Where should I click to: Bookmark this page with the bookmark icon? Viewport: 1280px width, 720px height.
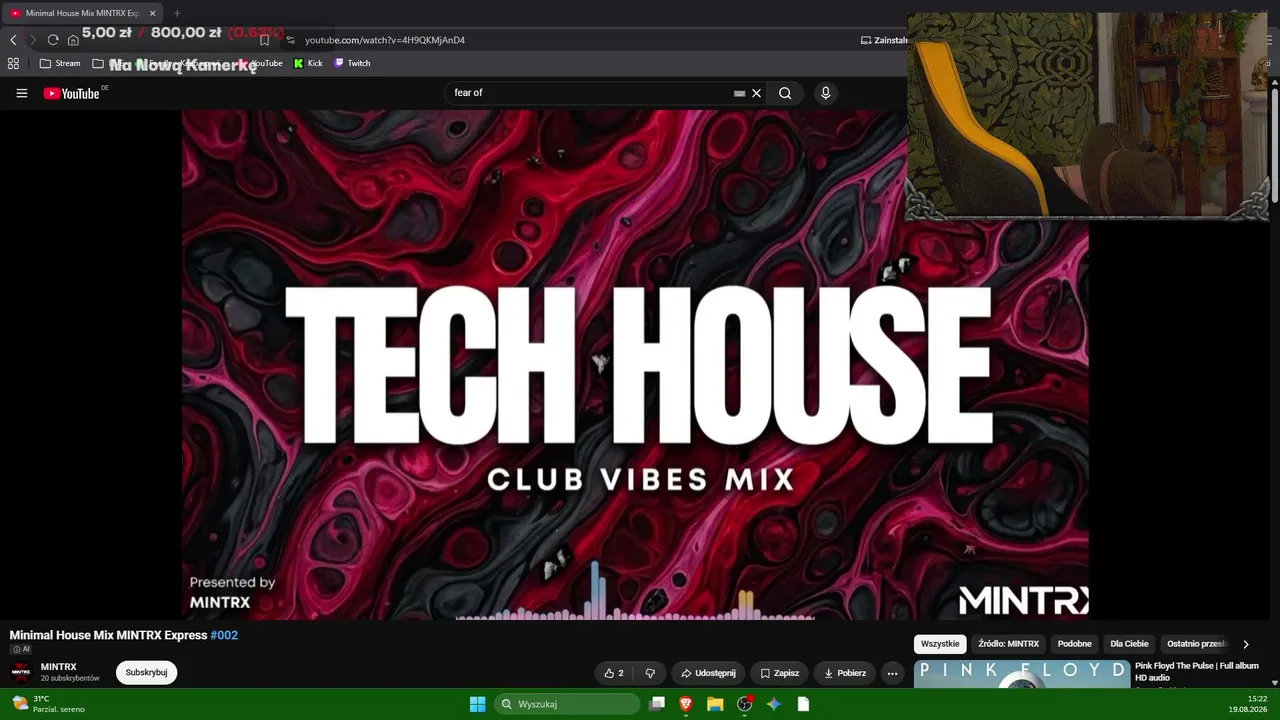click(x=264, y=40)
